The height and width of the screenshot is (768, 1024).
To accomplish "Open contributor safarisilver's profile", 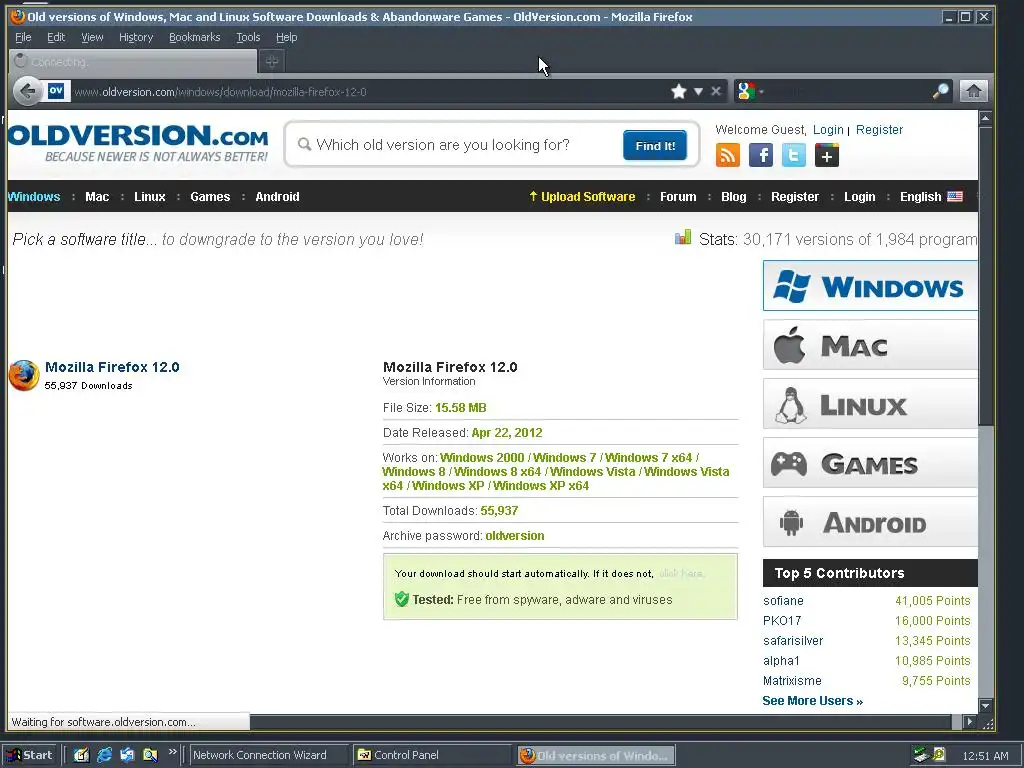I will pos(793,641).
